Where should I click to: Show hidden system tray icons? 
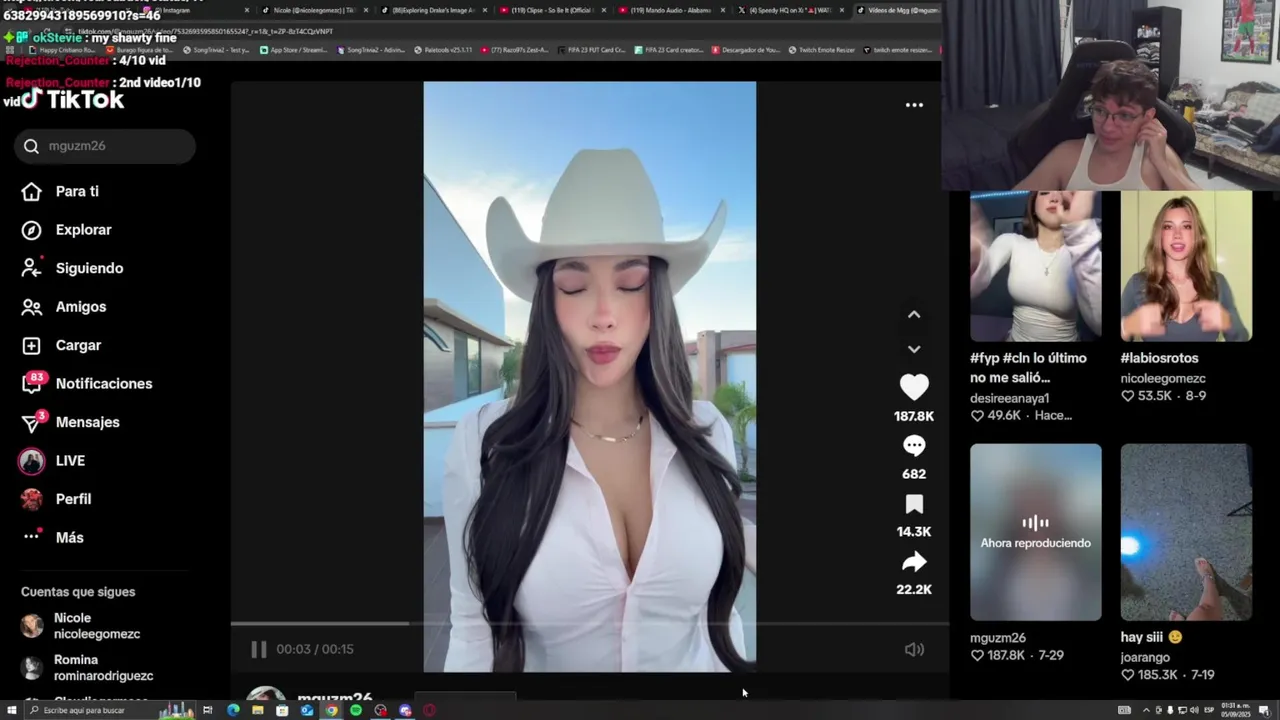tap(1146, 710)
